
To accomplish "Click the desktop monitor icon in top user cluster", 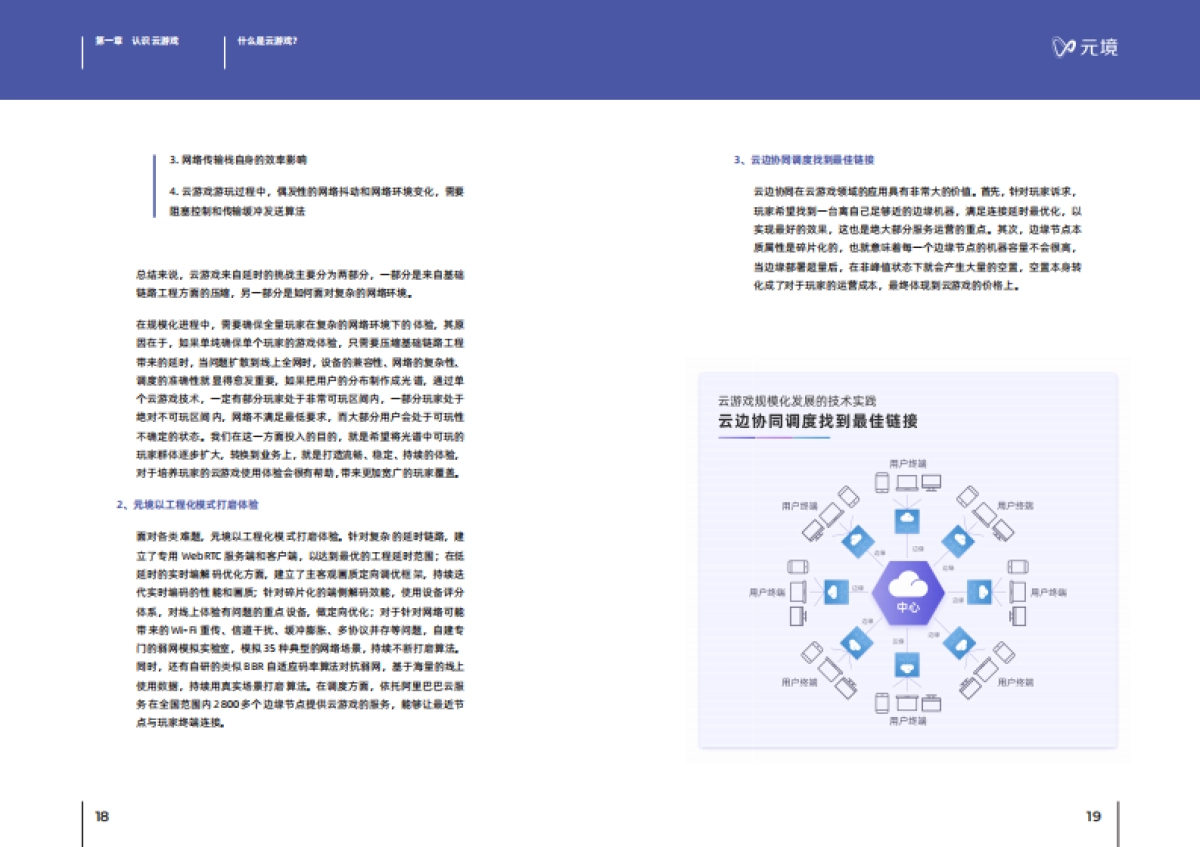I will coord(932,483).
